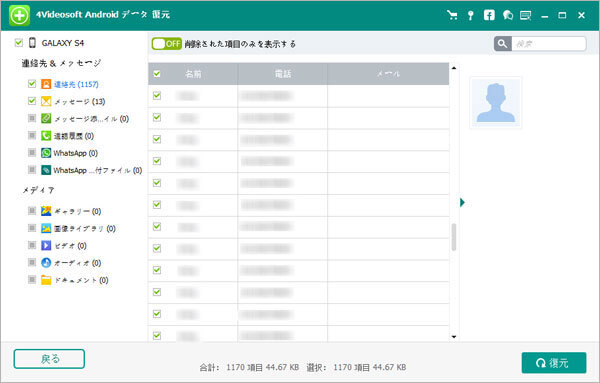
Task: Click the 戻る back button
Action: pos(49,359)
